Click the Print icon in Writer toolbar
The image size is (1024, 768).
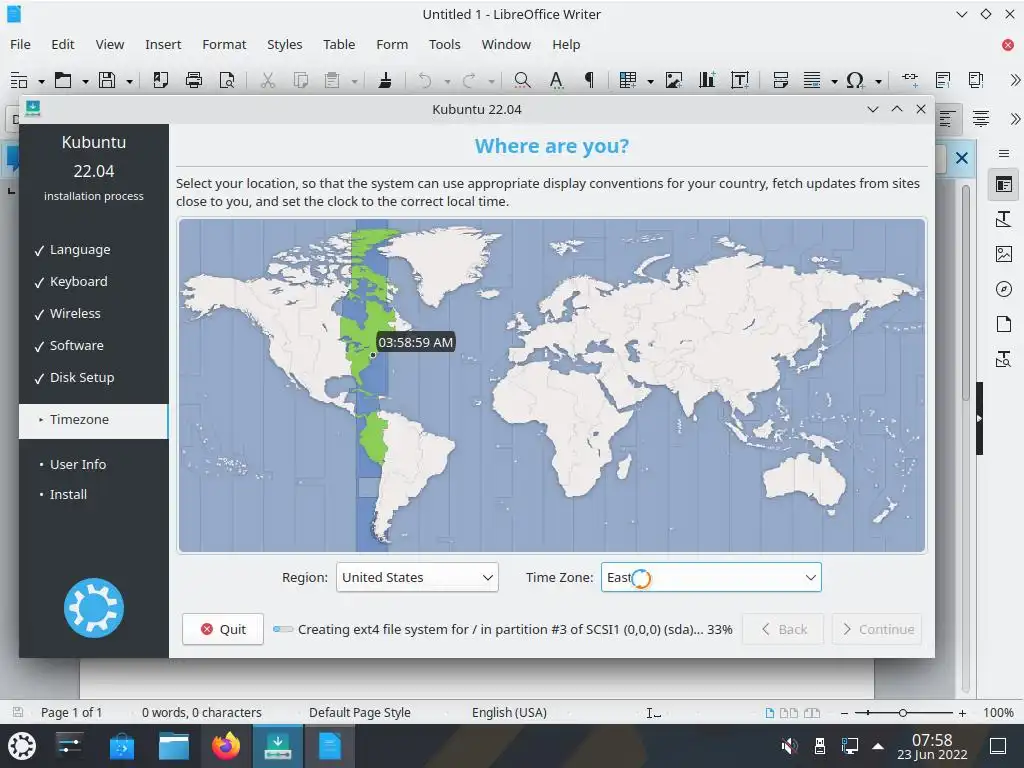(194, 80)
